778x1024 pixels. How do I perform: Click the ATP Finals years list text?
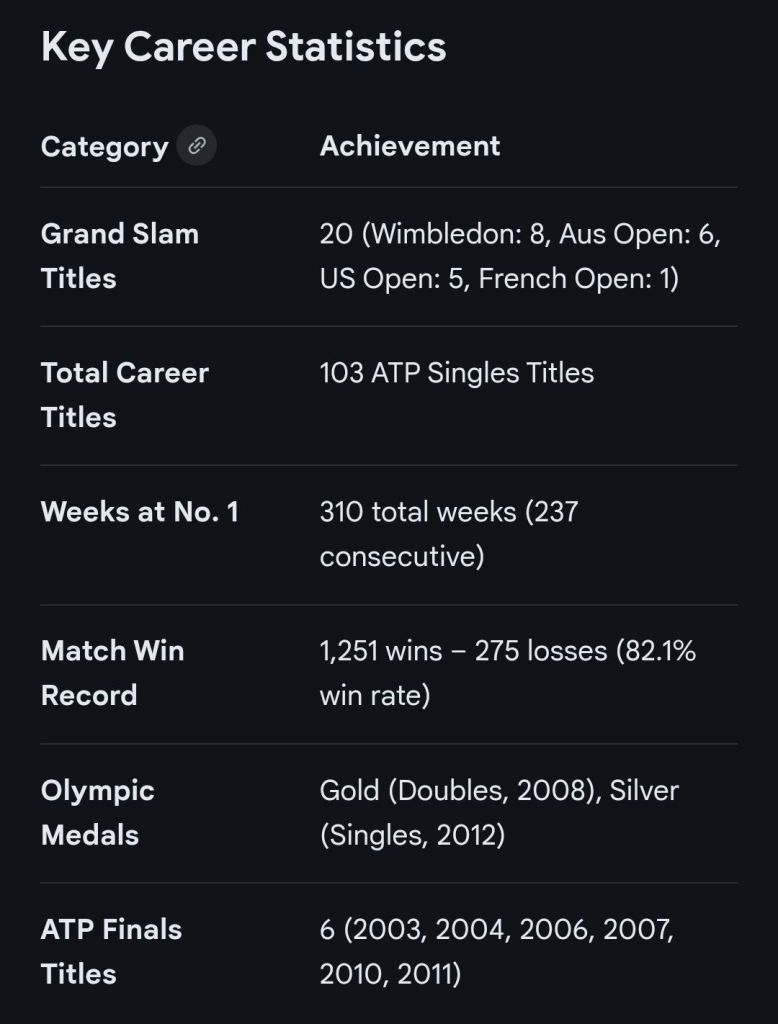(x=496, y=951)
